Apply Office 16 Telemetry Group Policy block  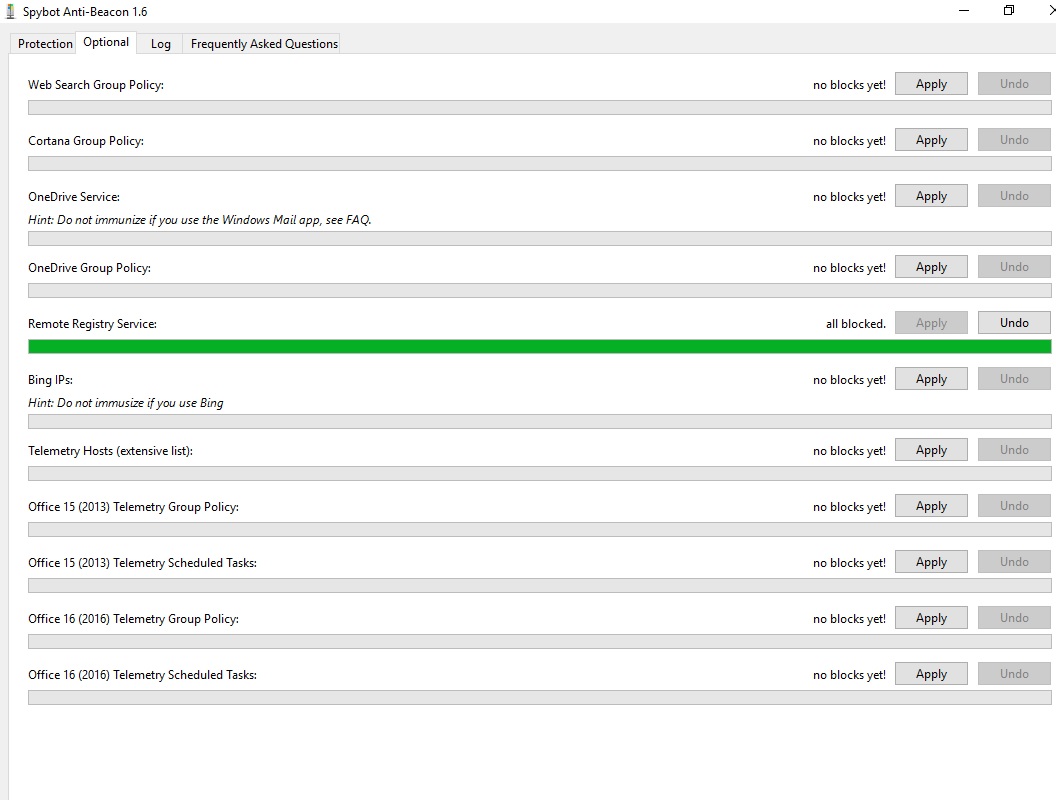[x=931, y=618]
